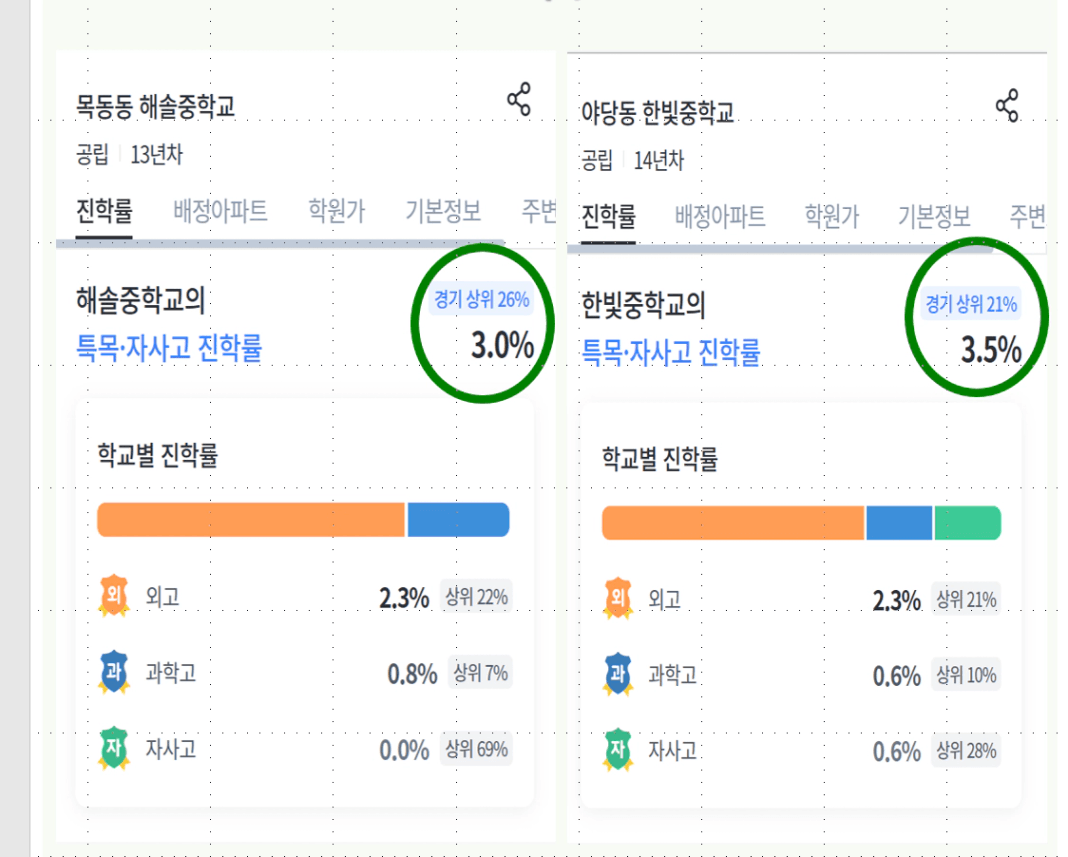Click green 자사고 badge in 해솔중학교 card
This screenshot has width=1068, height=857.
tap(114, 748)
